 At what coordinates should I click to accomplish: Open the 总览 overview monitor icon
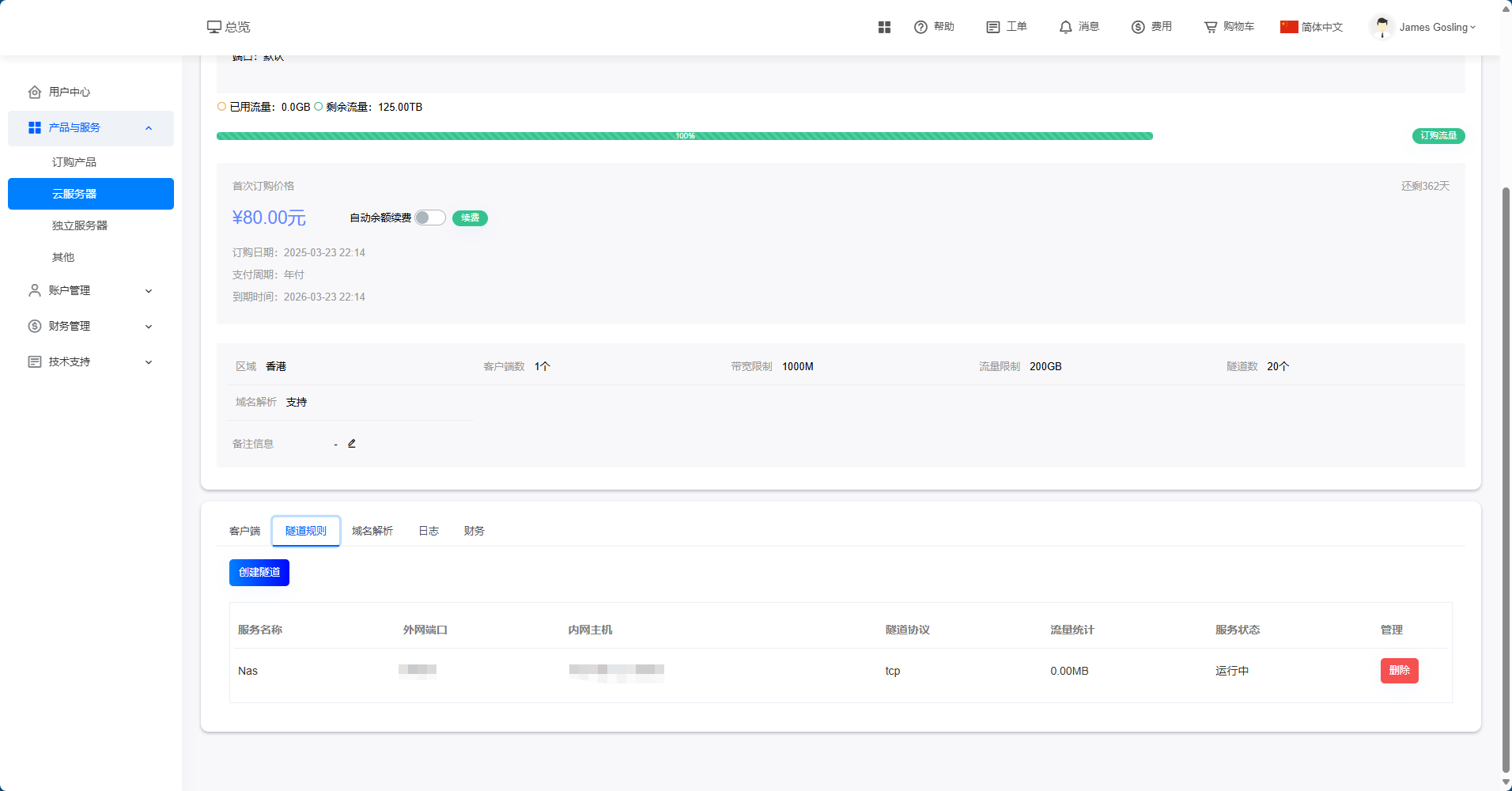point(214,27)
